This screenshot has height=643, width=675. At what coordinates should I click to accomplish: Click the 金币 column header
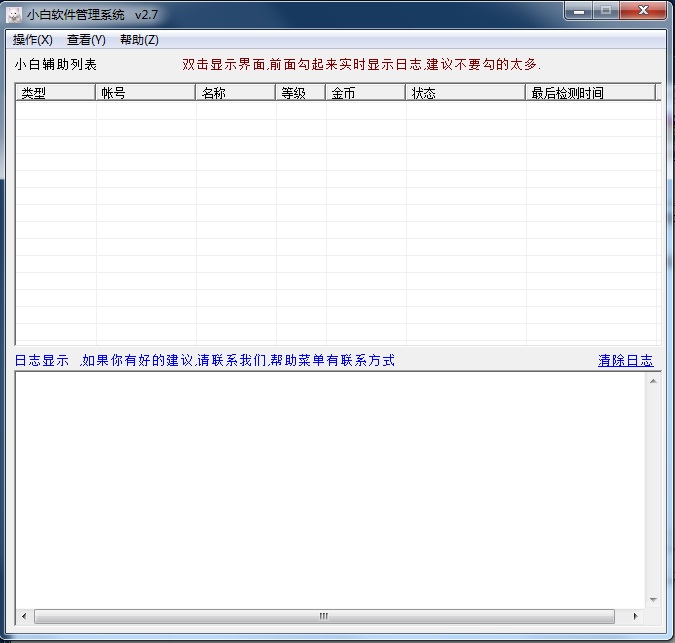pyautogui.click(x=366, y=93)
